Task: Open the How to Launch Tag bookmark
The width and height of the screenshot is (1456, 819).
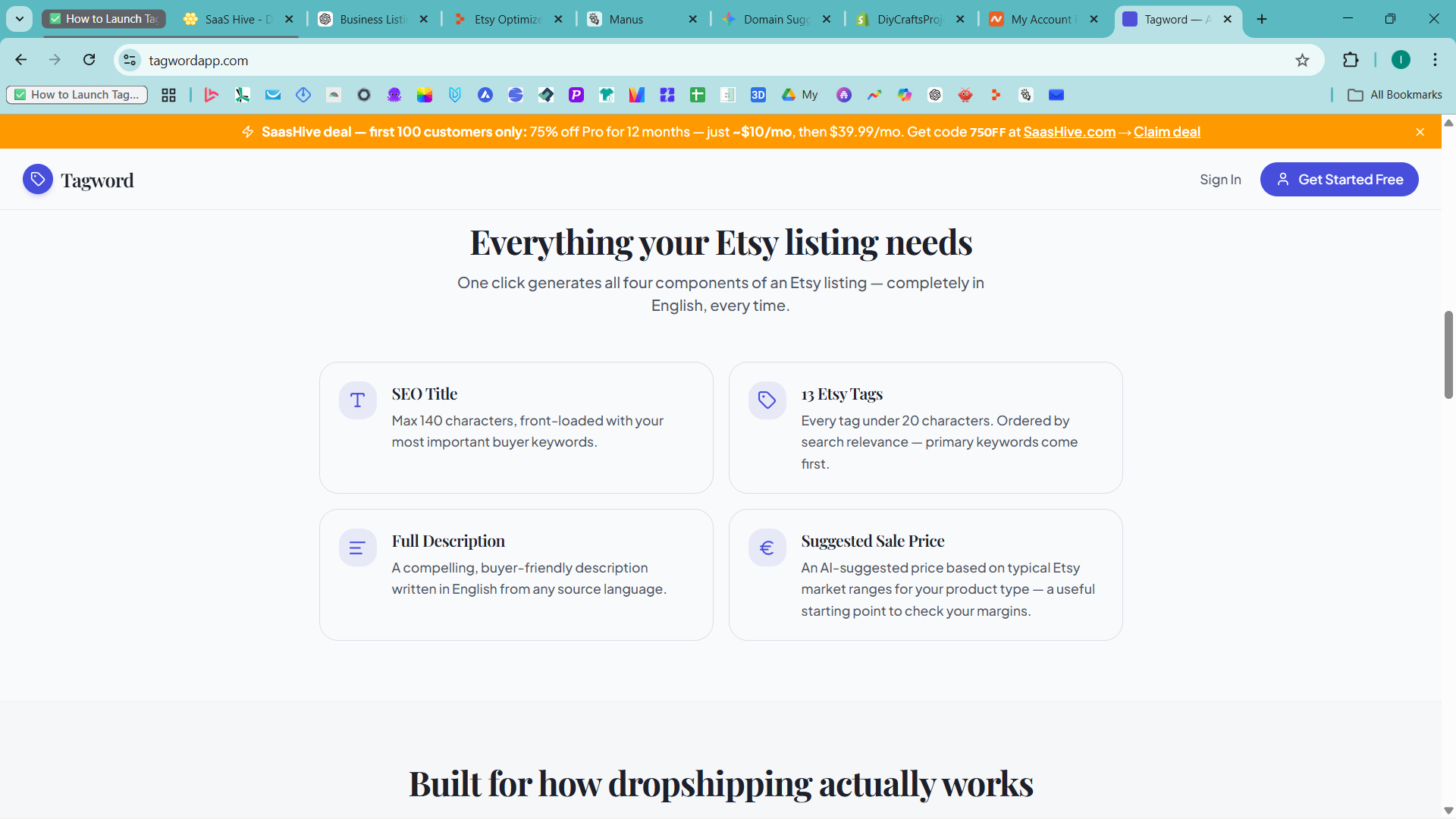Action: [77, 95]
